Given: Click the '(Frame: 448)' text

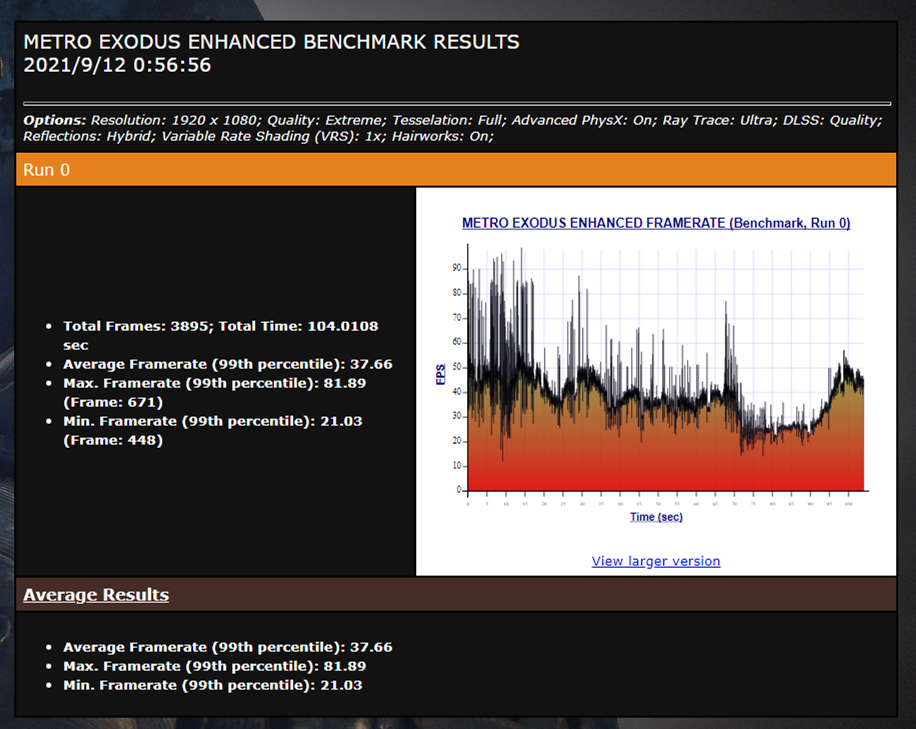Looking at the screenshot, I should 113,440.
